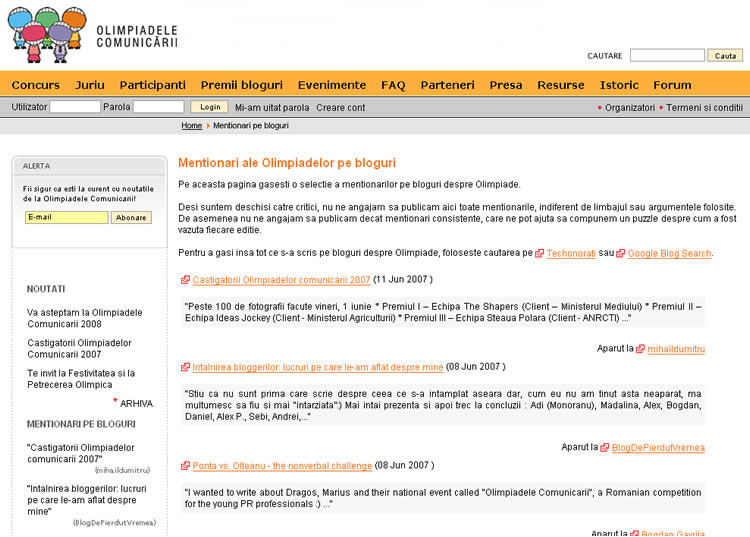Click MENTIONARI PE BLOGURI sidebar heading
The height and width of the screenshot is (537, 750).
tap(81, 424)
